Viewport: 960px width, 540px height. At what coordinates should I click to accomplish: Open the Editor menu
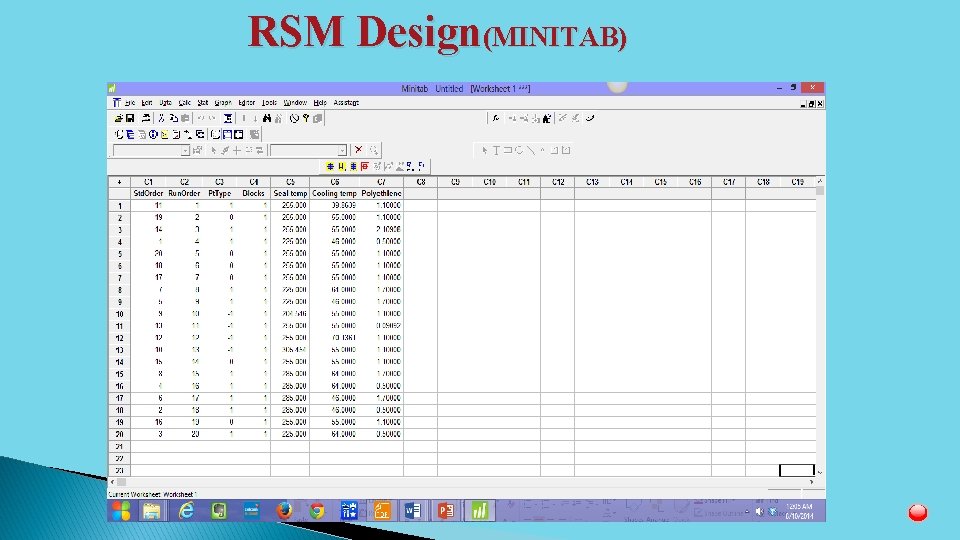click(246, 103)
